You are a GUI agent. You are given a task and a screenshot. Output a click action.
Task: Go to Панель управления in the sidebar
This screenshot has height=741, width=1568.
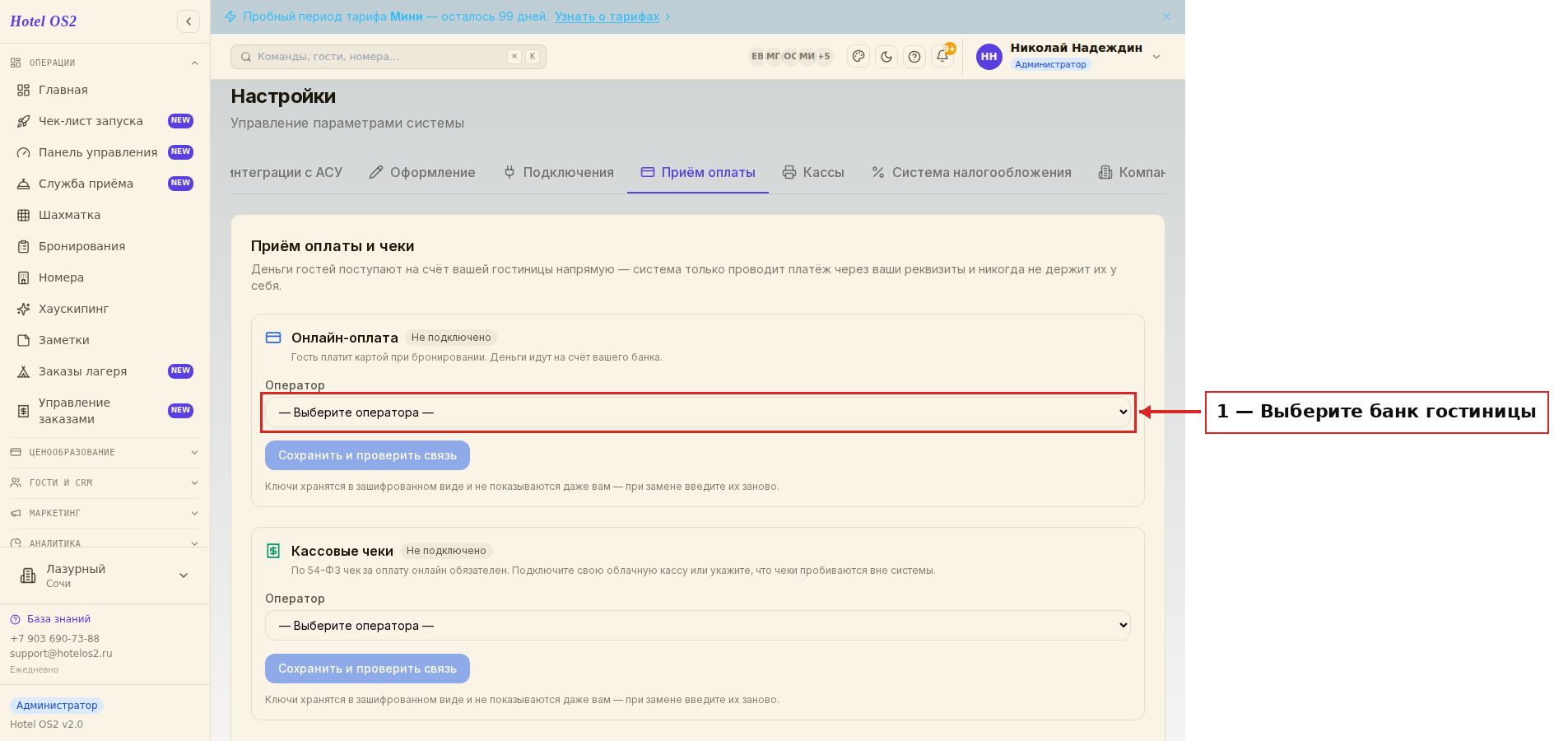click(105, 152)
